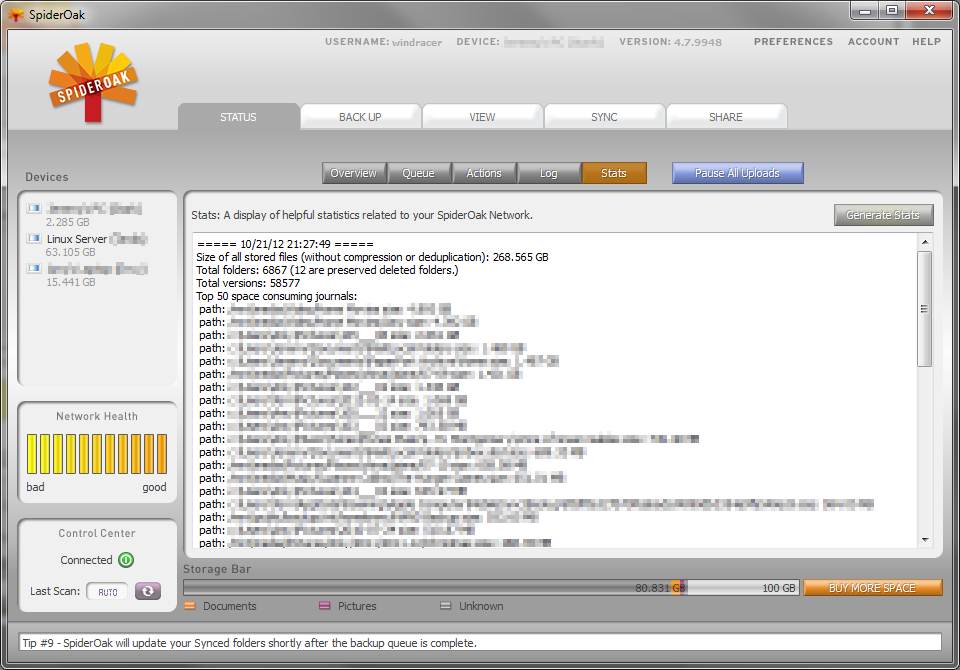Show the Log sub-tab
The width and height of the screenshot is (960, 670).
coord(549,173)
